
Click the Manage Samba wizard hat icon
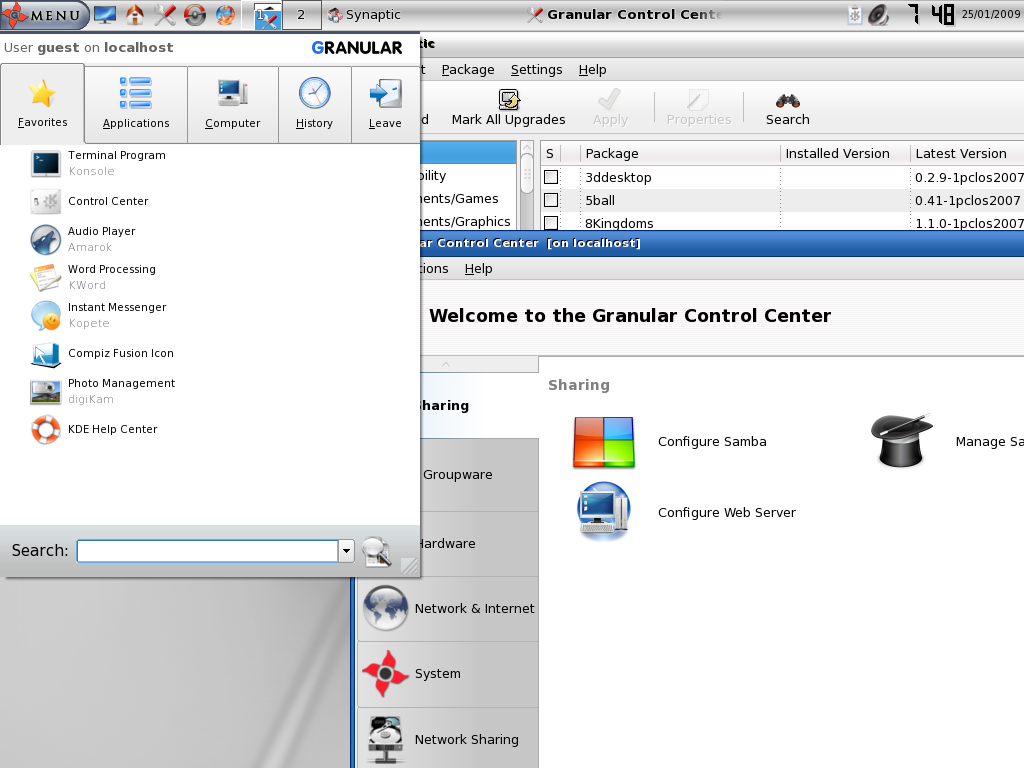[901, 440]
